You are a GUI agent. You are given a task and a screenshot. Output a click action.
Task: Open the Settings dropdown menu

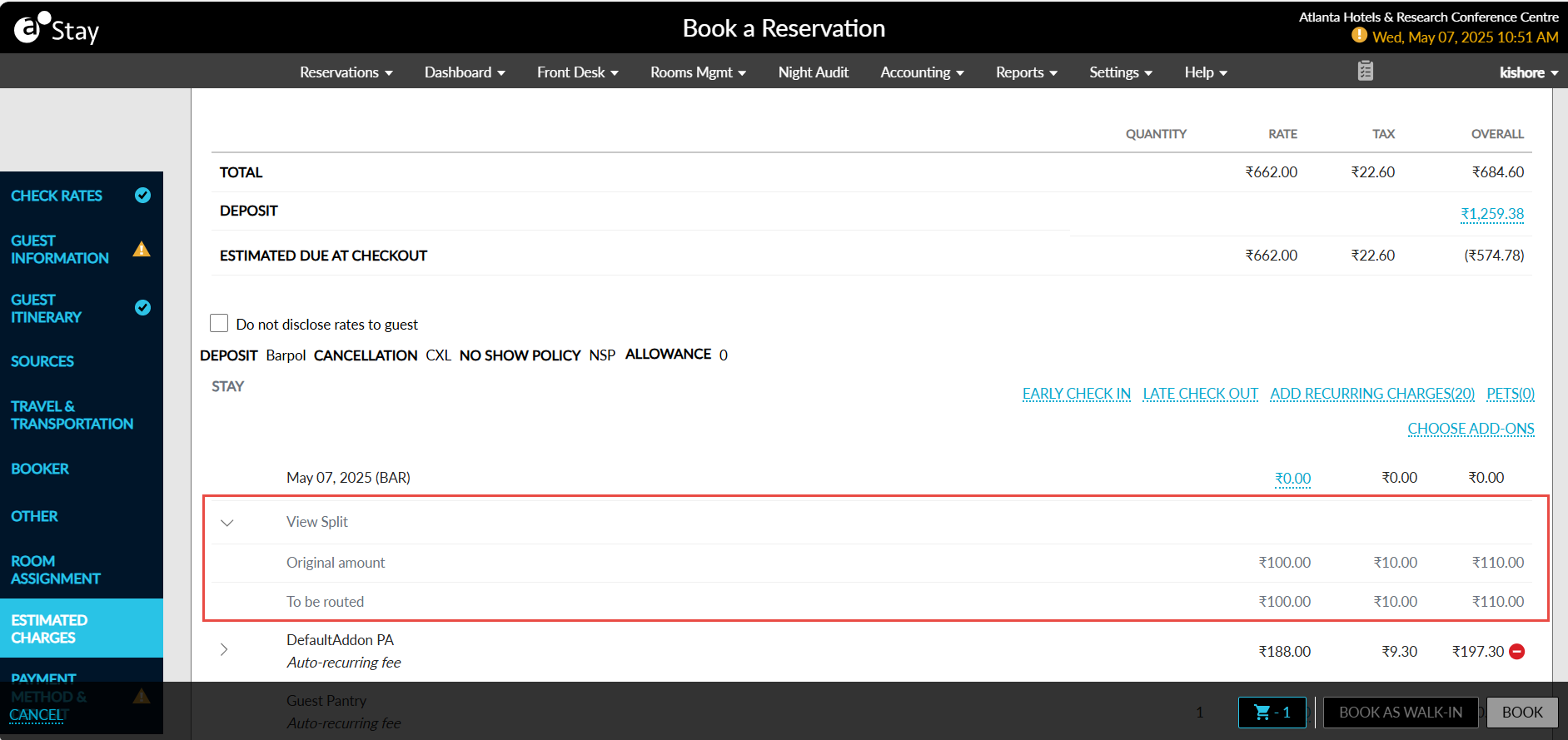pyautogui.click(x=1121, y=72)
